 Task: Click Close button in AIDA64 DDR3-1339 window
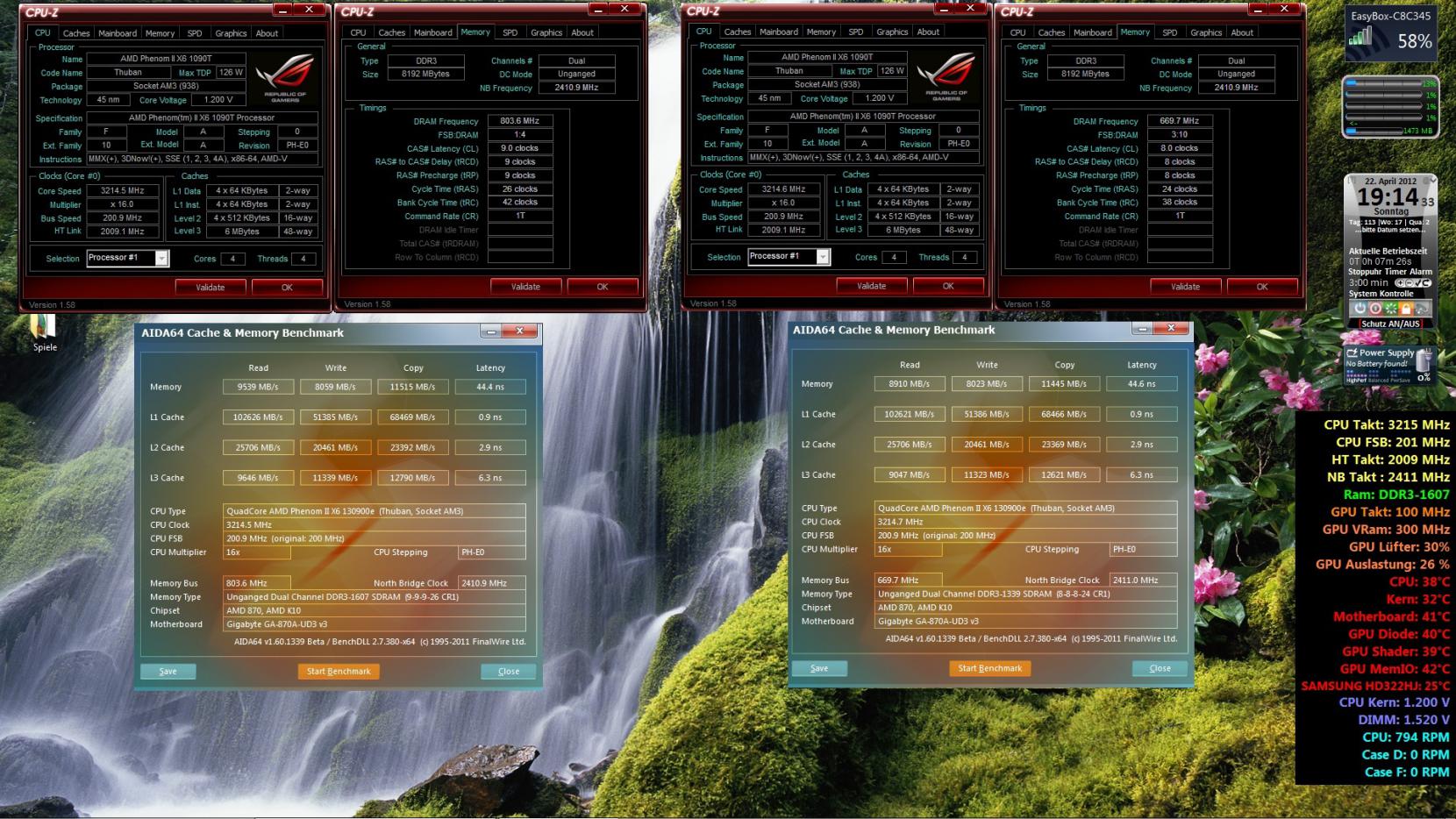tap(1160, 667)
